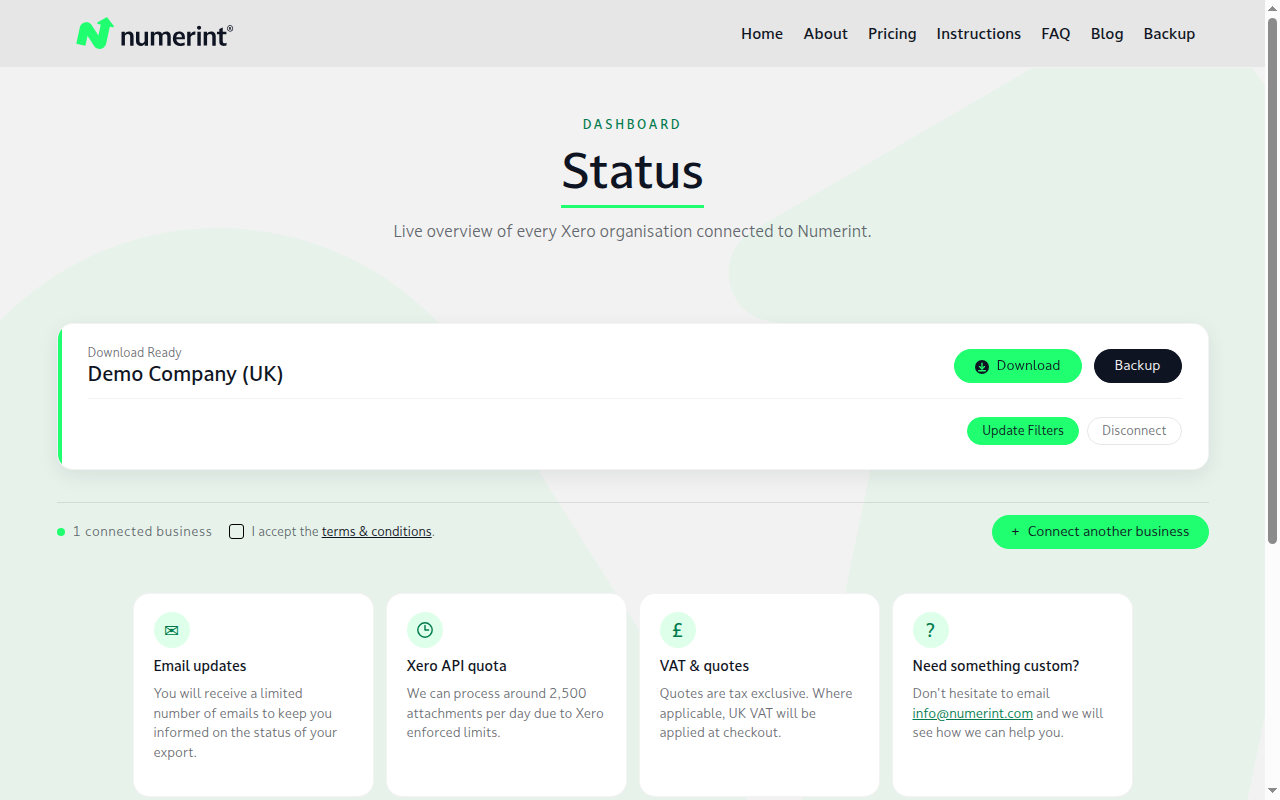Click the Download Ready status label
Viewport: 1280px width, 800px height.
coord(135,352)
